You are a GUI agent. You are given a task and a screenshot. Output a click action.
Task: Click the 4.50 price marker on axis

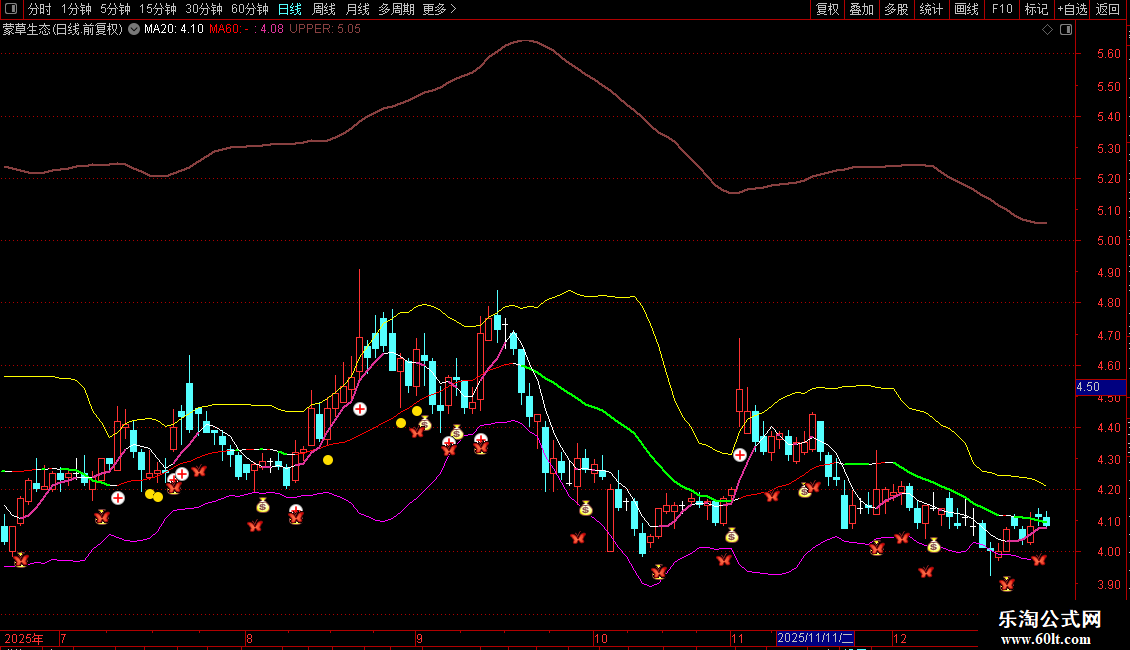[1088, 386]
